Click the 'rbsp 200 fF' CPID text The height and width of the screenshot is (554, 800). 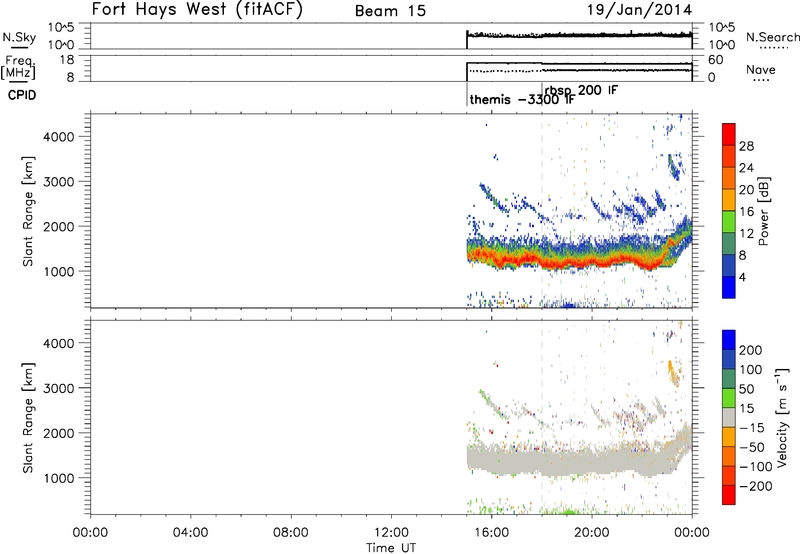coord(581,91)
